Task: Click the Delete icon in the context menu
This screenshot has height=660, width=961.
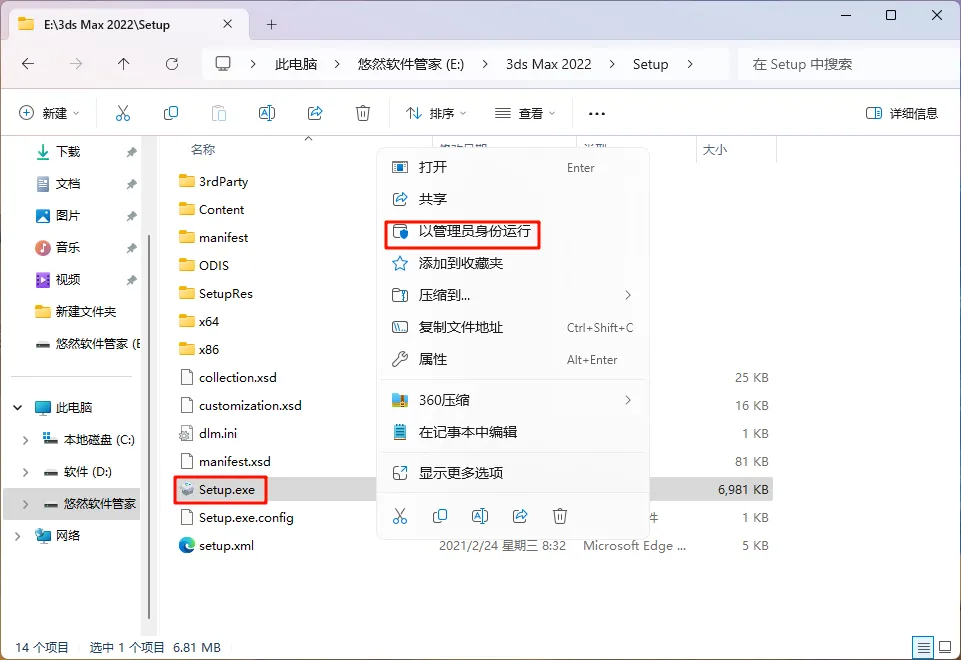Action: click(x=560, y=516)
